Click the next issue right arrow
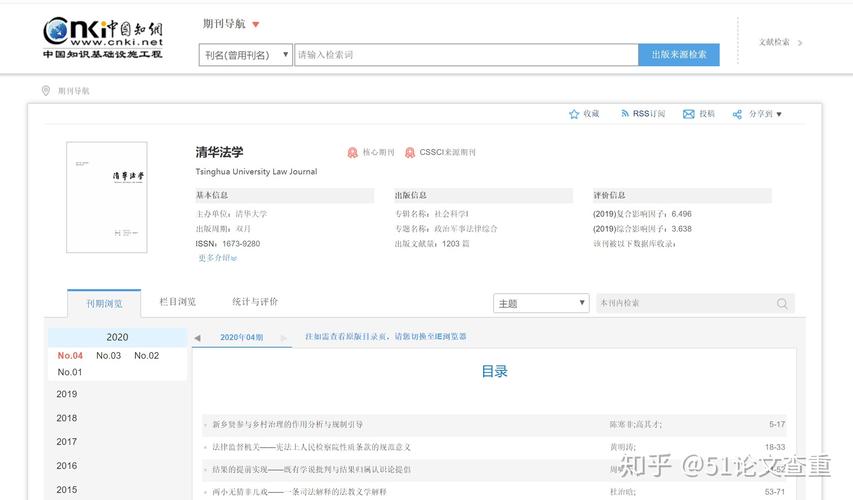The height and width of the screenshot is (500, 853). pyautogui.click(x=284, y=338)
